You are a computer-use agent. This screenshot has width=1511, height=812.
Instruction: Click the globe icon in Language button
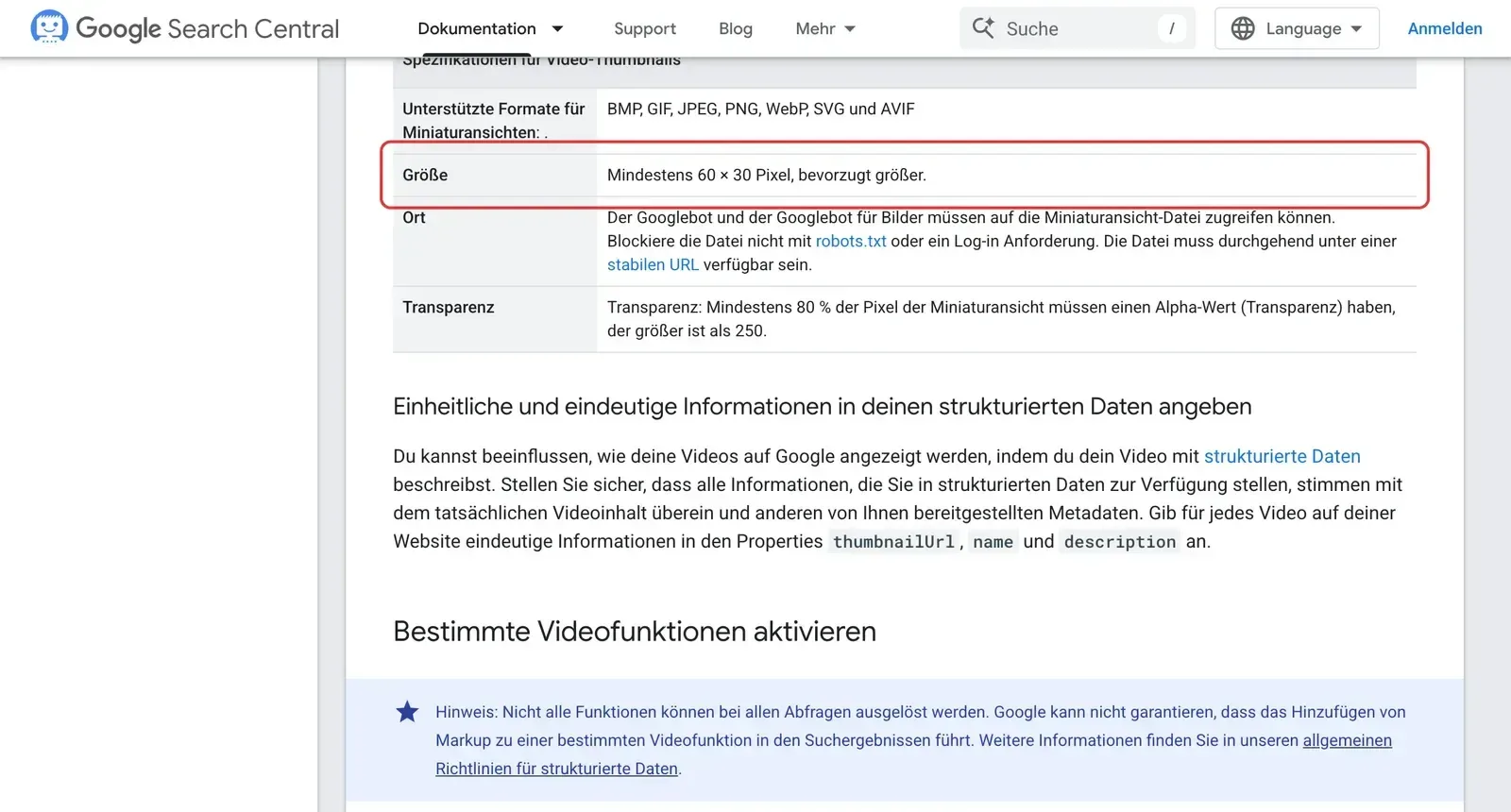pyautogui.click(x=1243, y=28)
